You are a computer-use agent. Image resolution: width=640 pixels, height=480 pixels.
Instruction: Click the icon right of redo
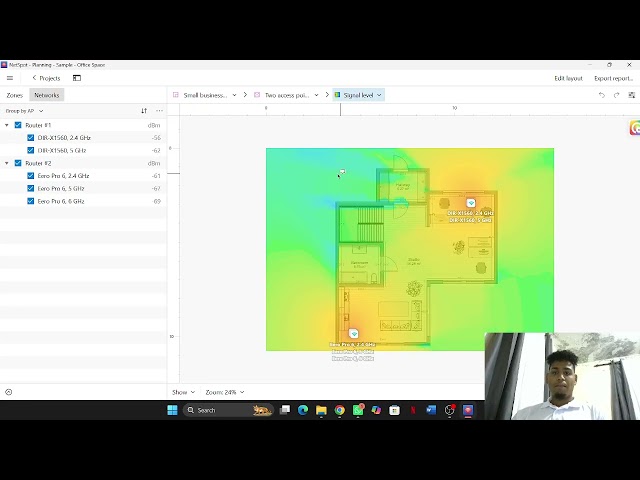coord(631,95)
